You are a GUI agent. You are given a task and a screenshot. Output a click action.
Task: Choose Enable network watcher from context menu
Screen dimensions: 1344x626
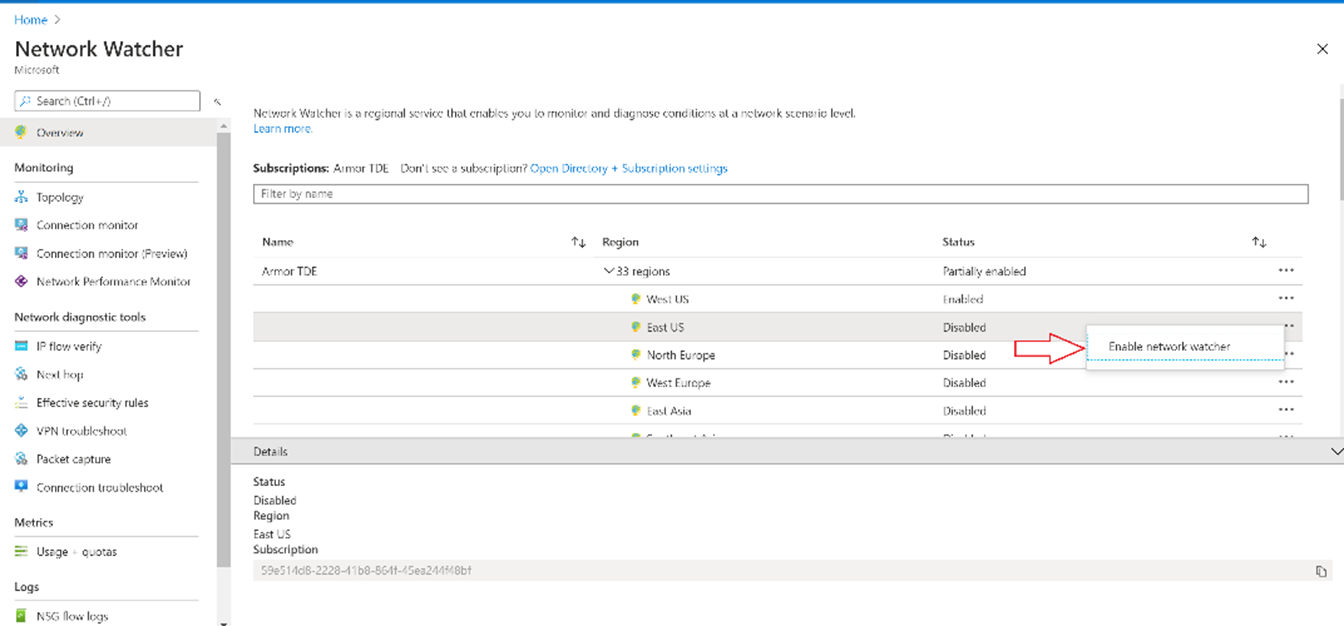[1169, 347]
